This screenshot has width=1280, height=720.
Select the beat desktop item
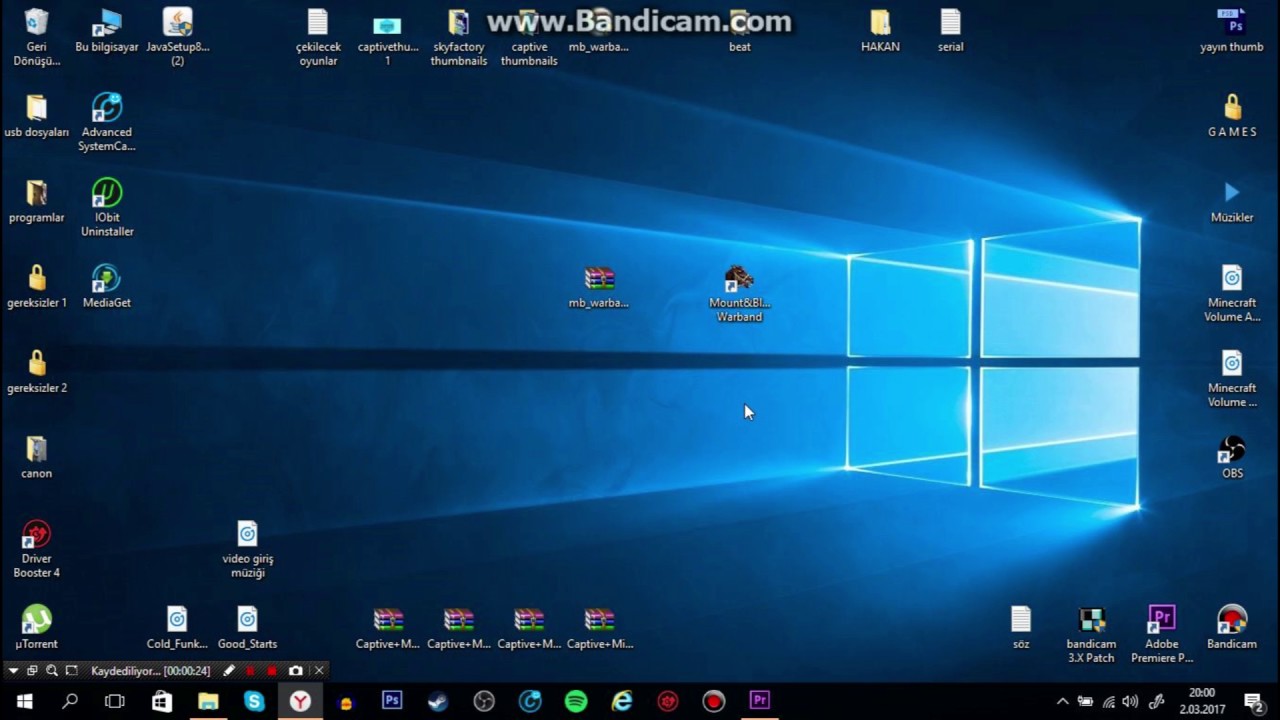[x=740, y=31]
